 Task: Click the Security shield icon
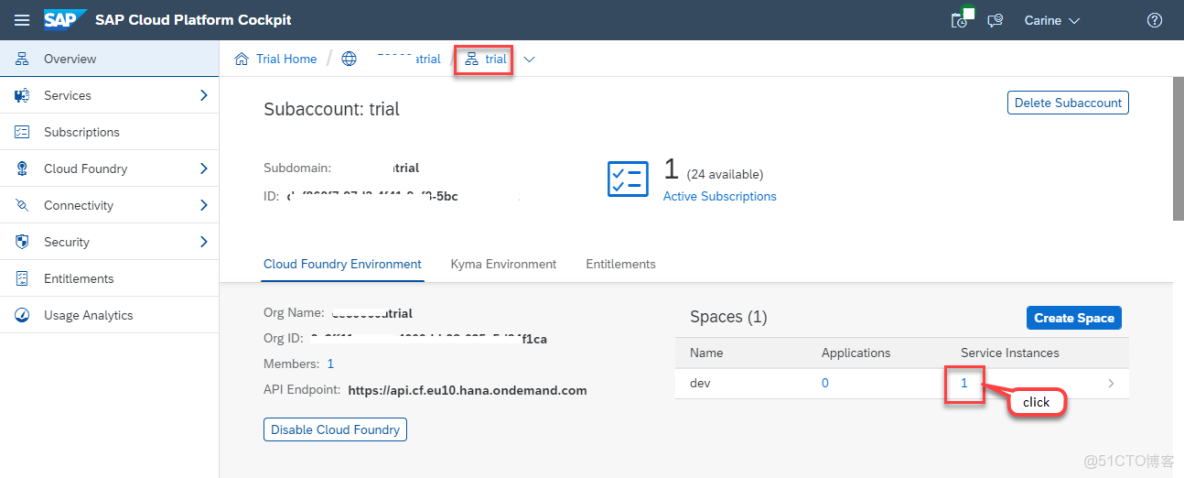click(22, 242)
